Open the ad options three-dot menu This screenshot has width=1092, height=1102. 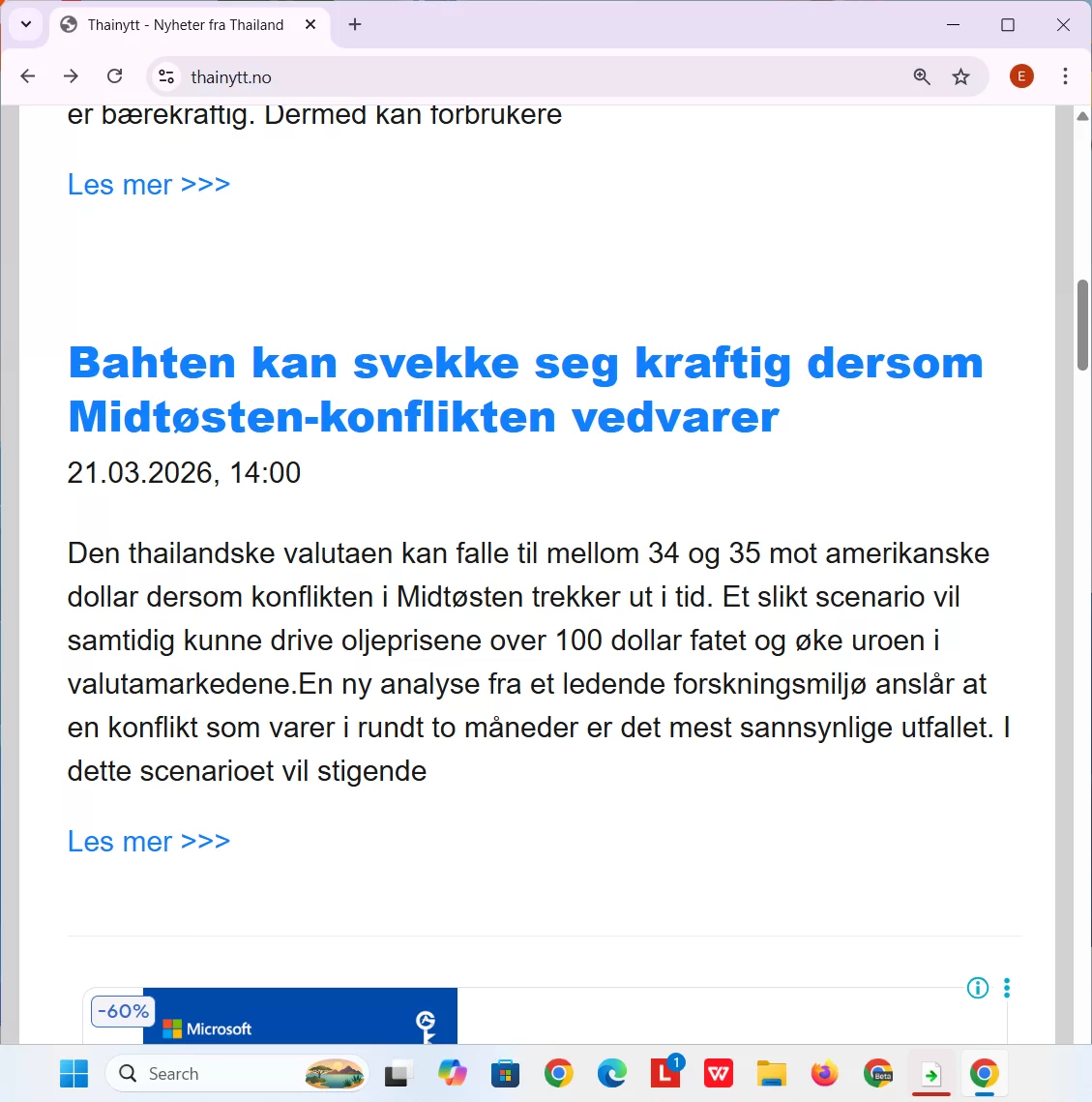pos(1006,988)
